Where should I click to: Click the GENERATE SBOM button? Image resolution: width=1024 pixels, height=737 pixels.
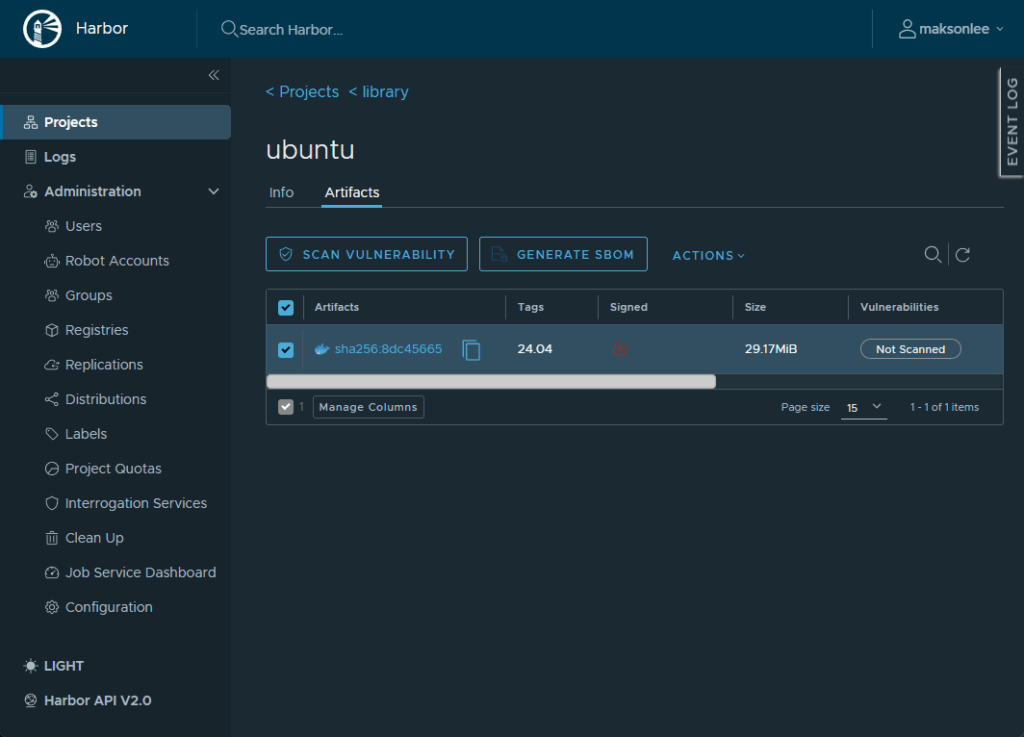coord(563,254)
